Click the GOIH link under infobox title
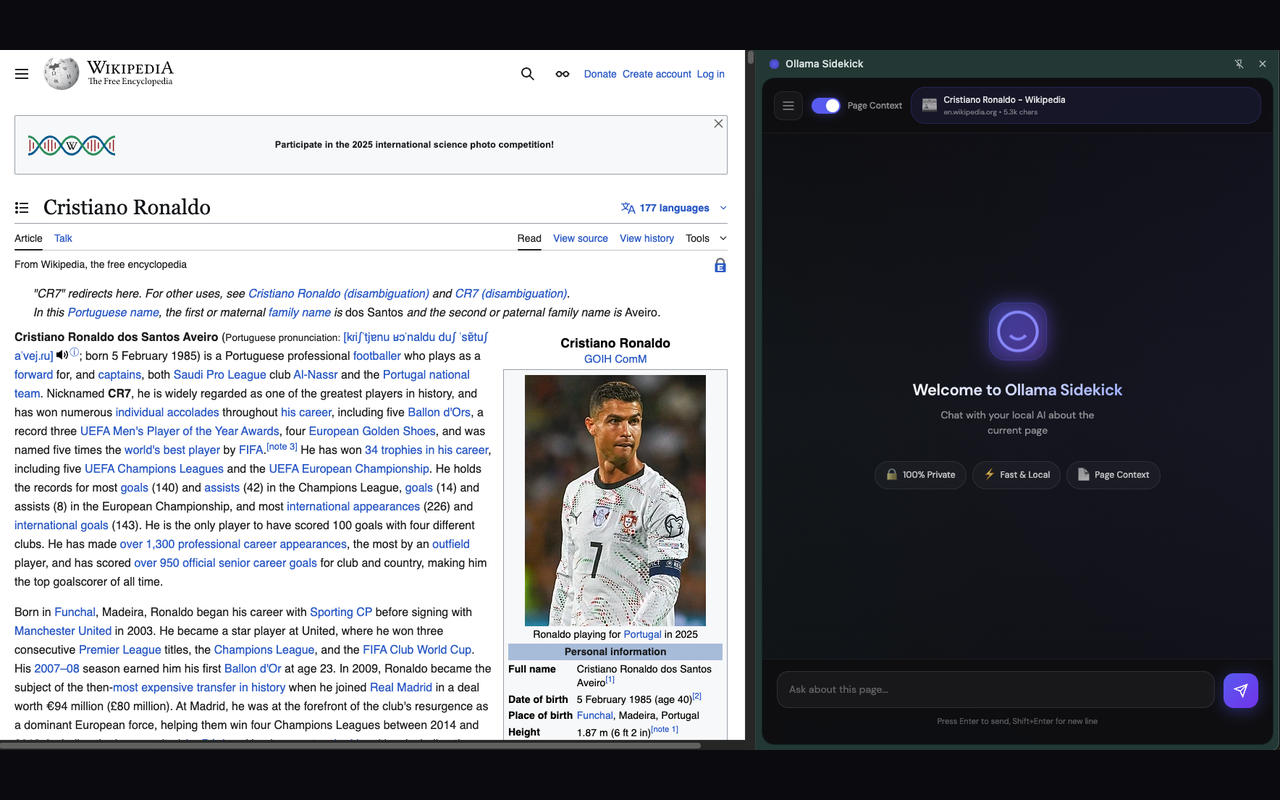Screen dimensions: 1280x800 click(x=599, y=359)
